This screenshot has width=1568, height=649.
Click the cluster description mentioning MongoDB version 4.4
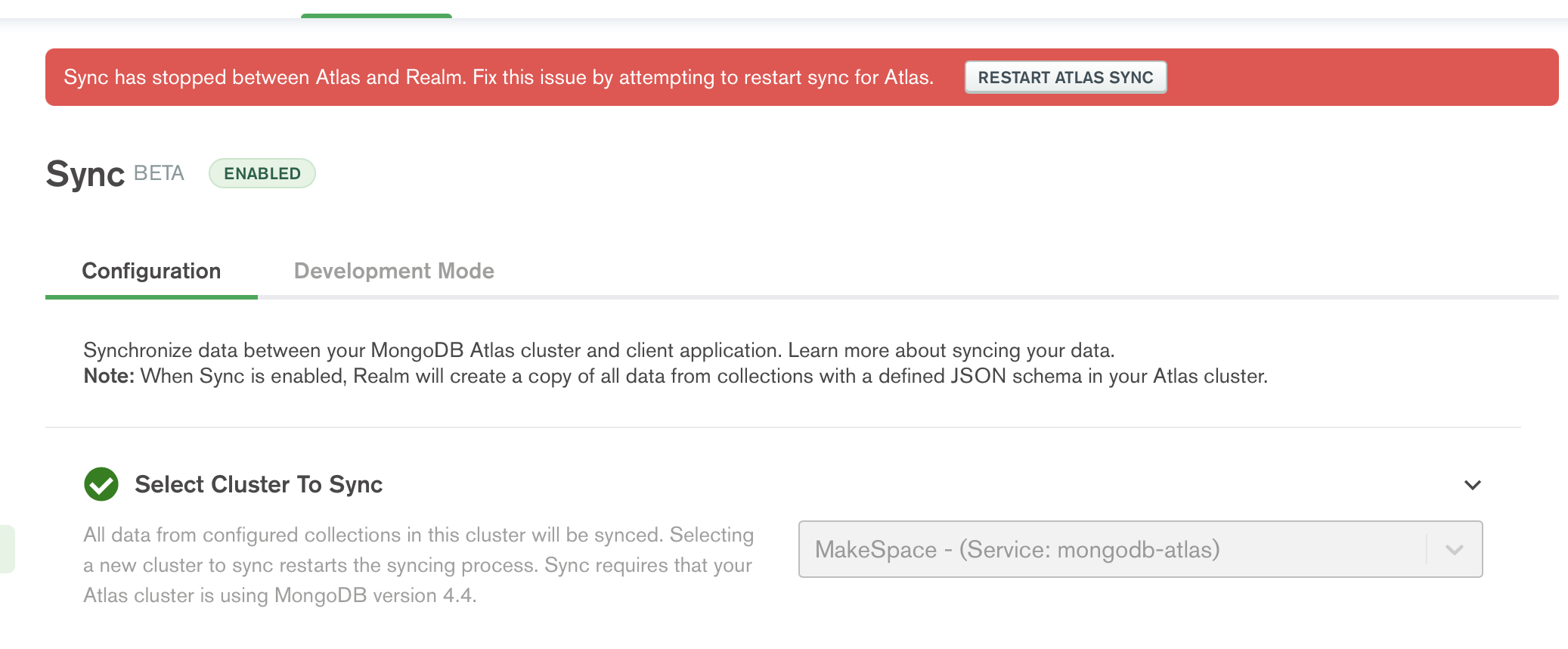point(418,565)
